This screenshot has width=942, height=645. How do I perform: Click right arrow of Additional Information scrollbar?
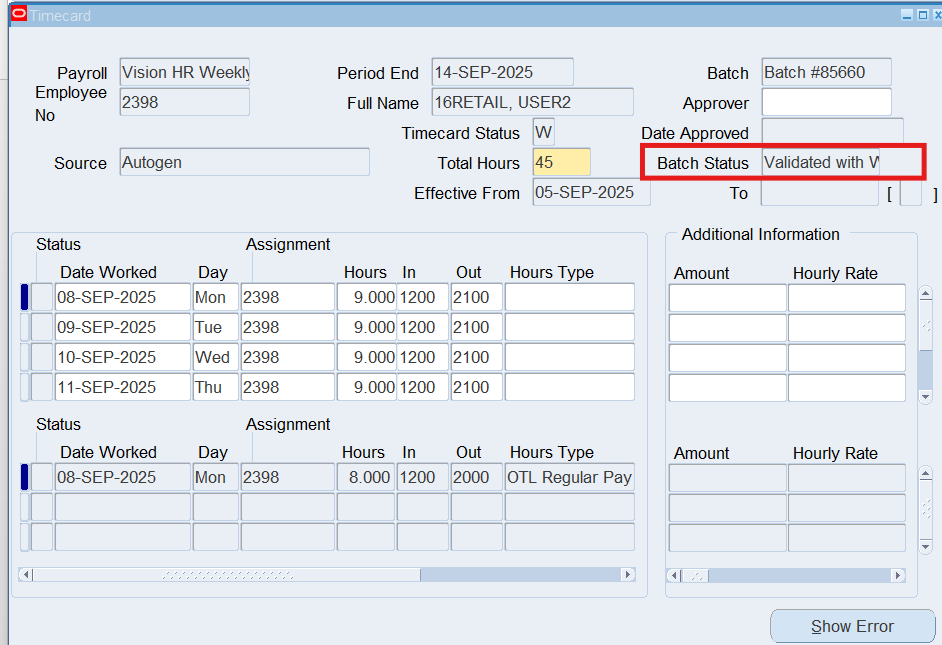point(898,576)
